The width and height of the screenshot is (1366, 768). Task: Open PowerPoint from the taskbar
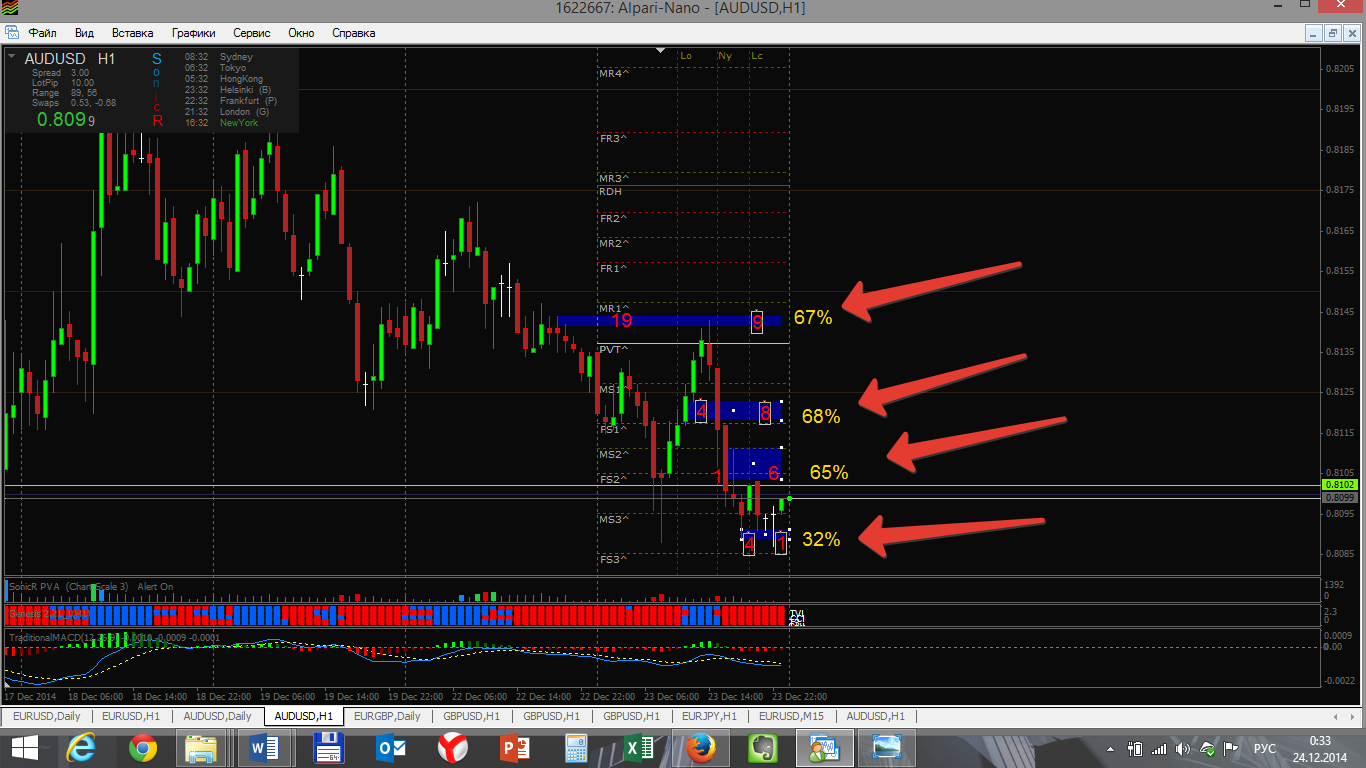pyautogui.click(x=514, y=747)
